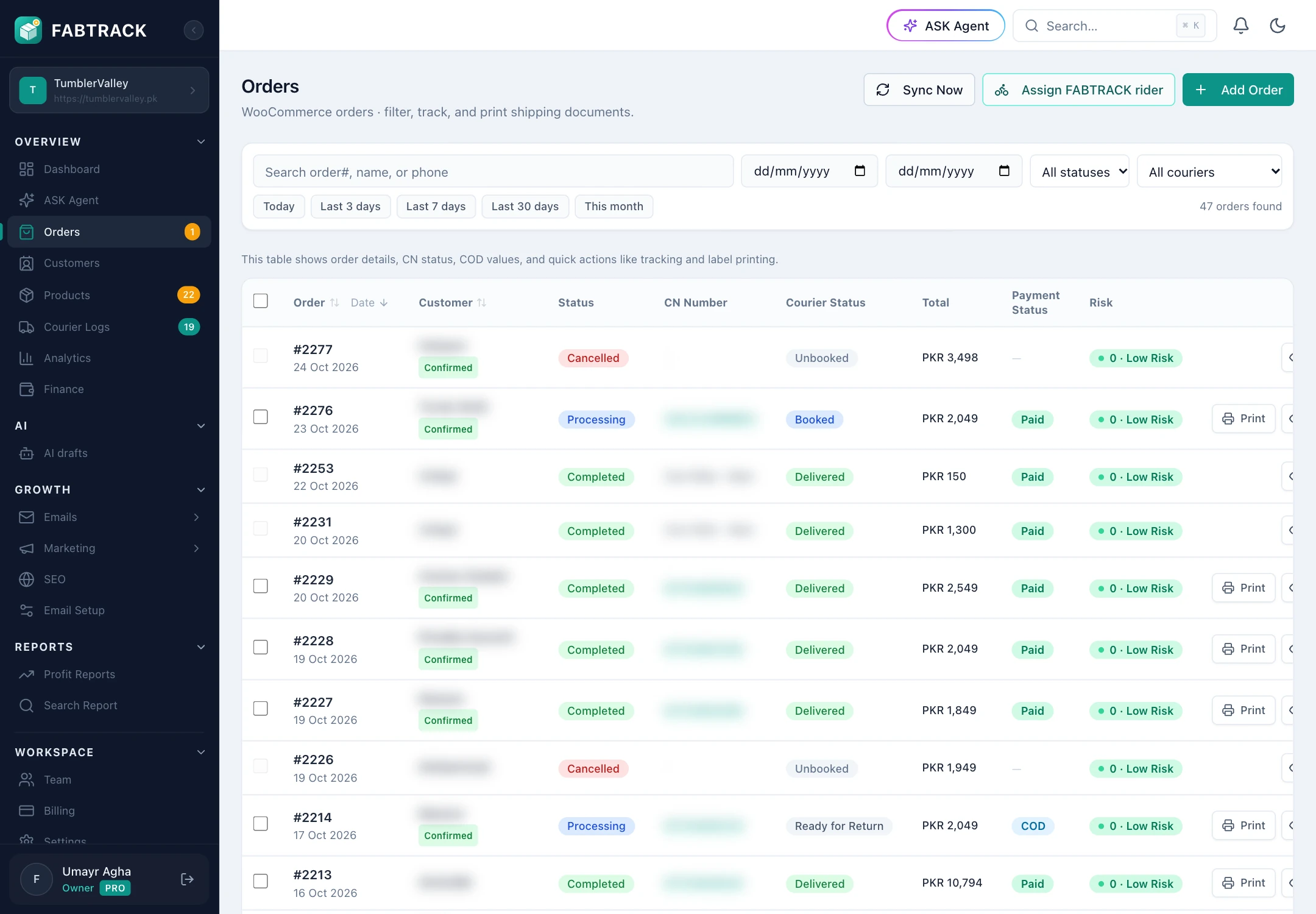The height and width of the screenshot is (914, 1316).
Task: Sort the table by the Order column
Action: click(316, 302)
